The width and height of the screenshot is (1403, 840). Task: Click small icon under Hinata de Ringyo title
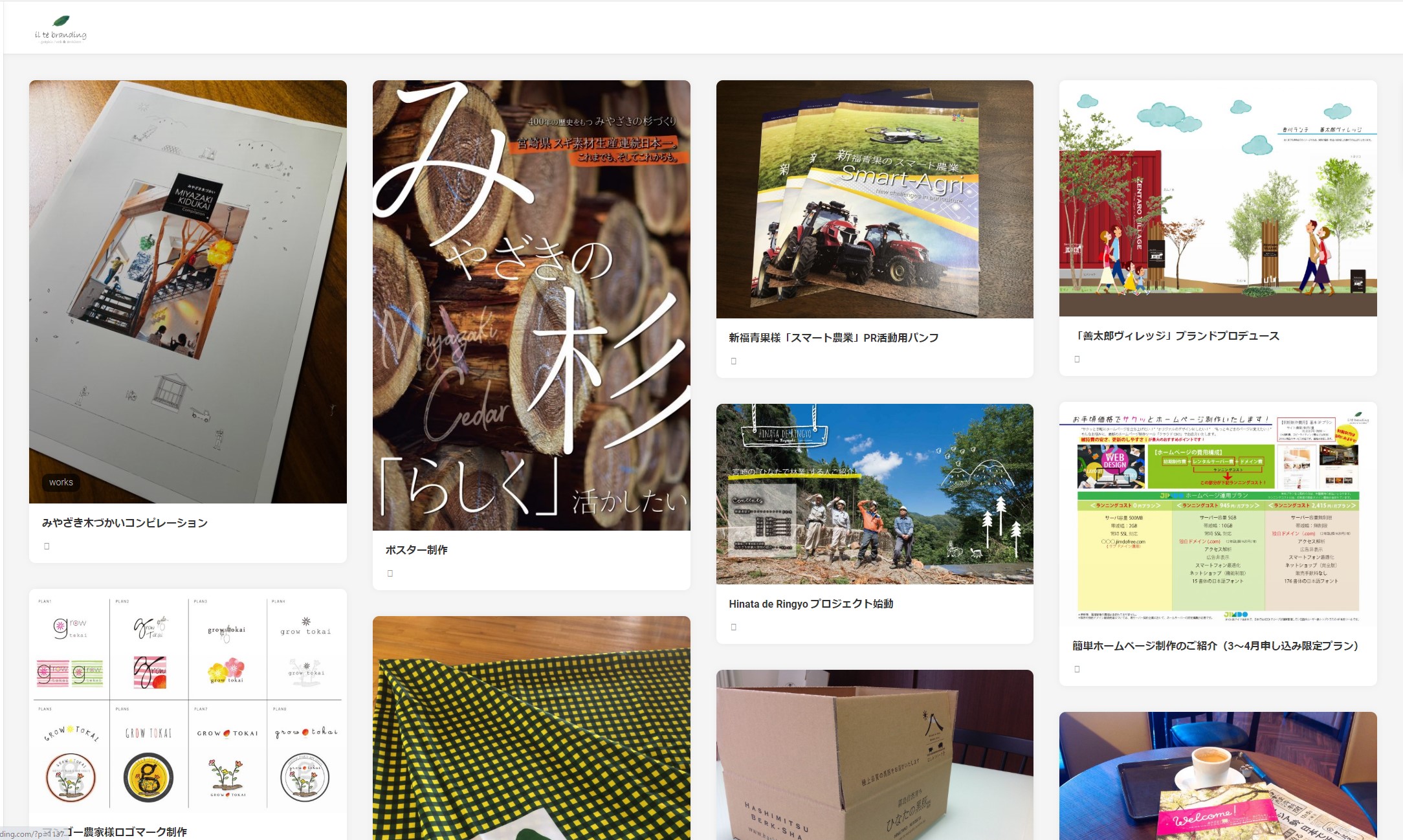[x=734, y=627]
